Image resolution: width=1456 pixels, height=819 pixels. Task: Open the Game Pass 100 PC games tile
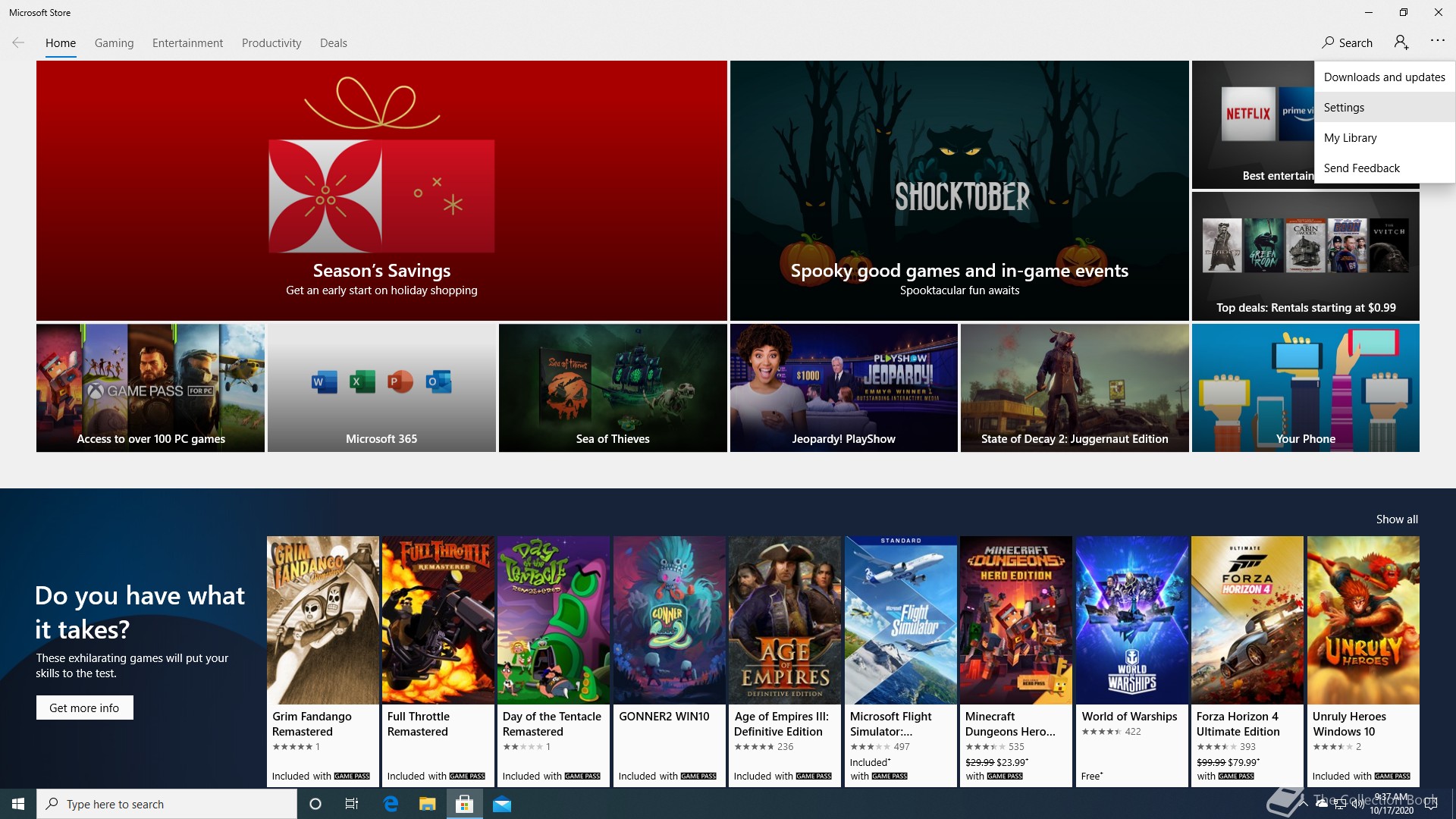tap(150, 388)
